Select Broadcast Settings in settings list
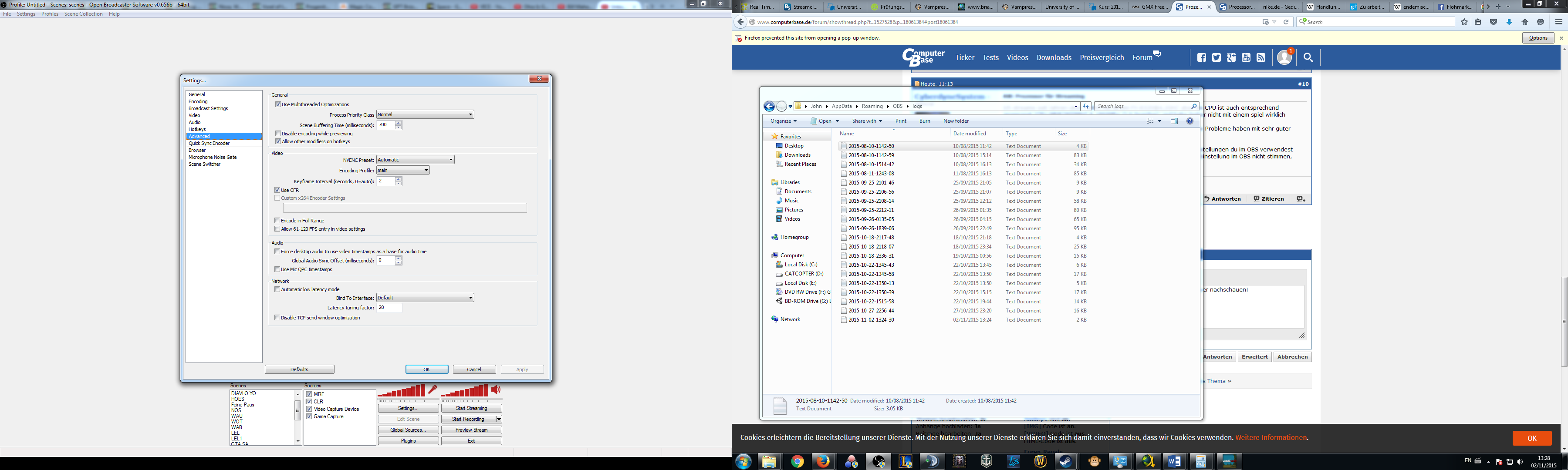 click(x=208, y=108)
